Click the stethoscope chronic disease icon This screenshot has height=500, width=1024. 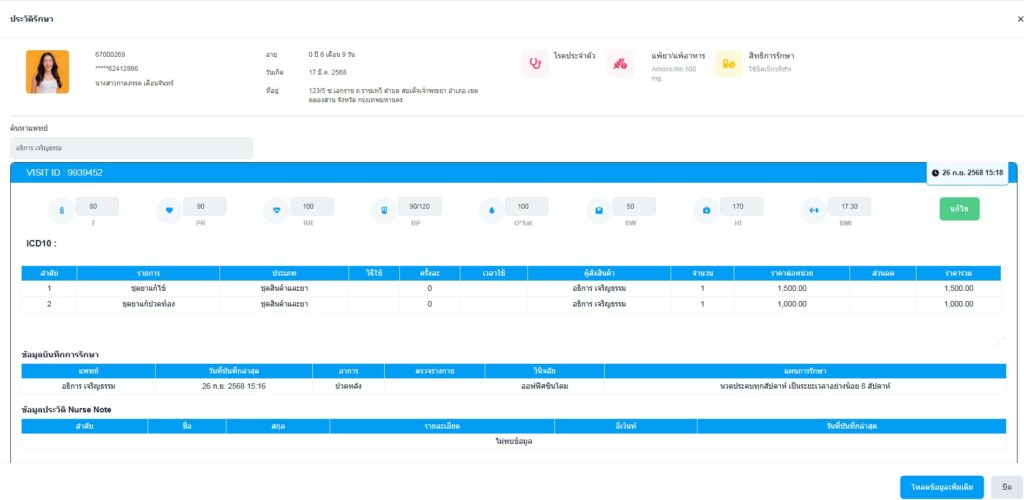click(535, 63)
